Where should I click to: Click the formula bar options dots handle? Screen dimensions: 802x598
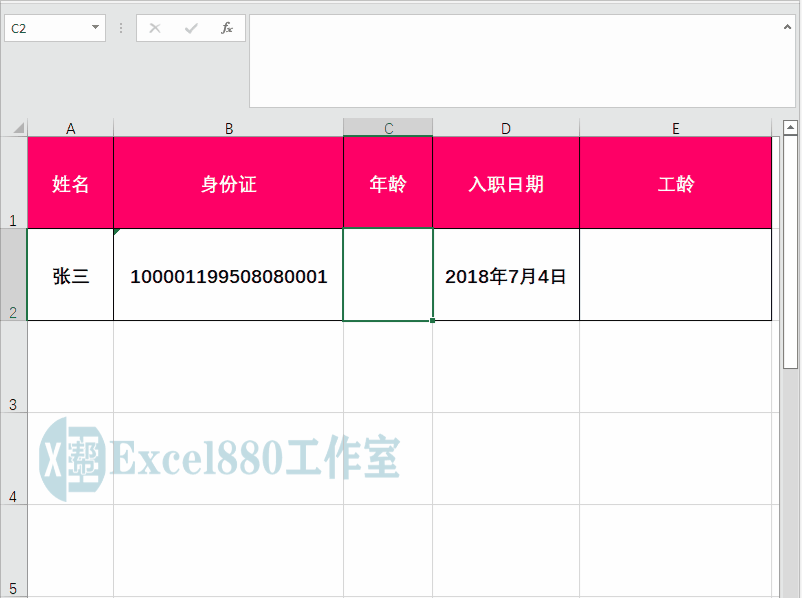(121, 28)
